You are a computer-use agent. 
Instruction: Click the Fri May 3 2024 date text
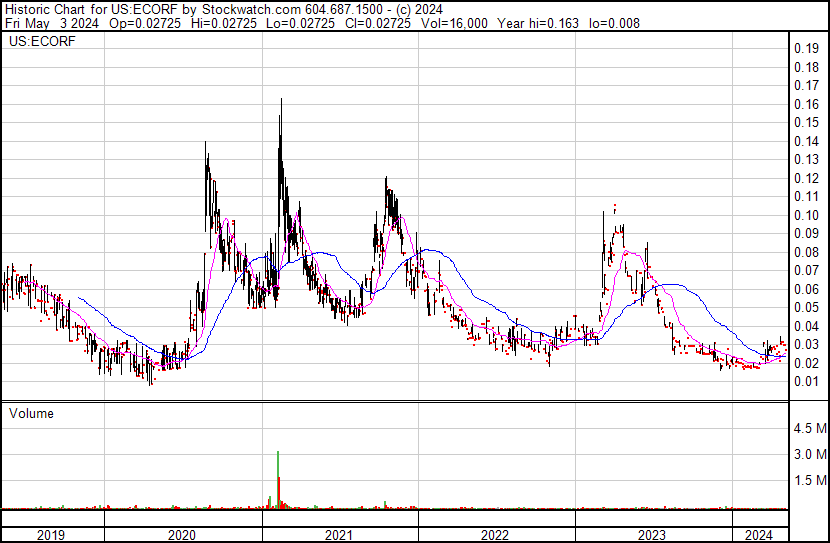tap(52, 23)
